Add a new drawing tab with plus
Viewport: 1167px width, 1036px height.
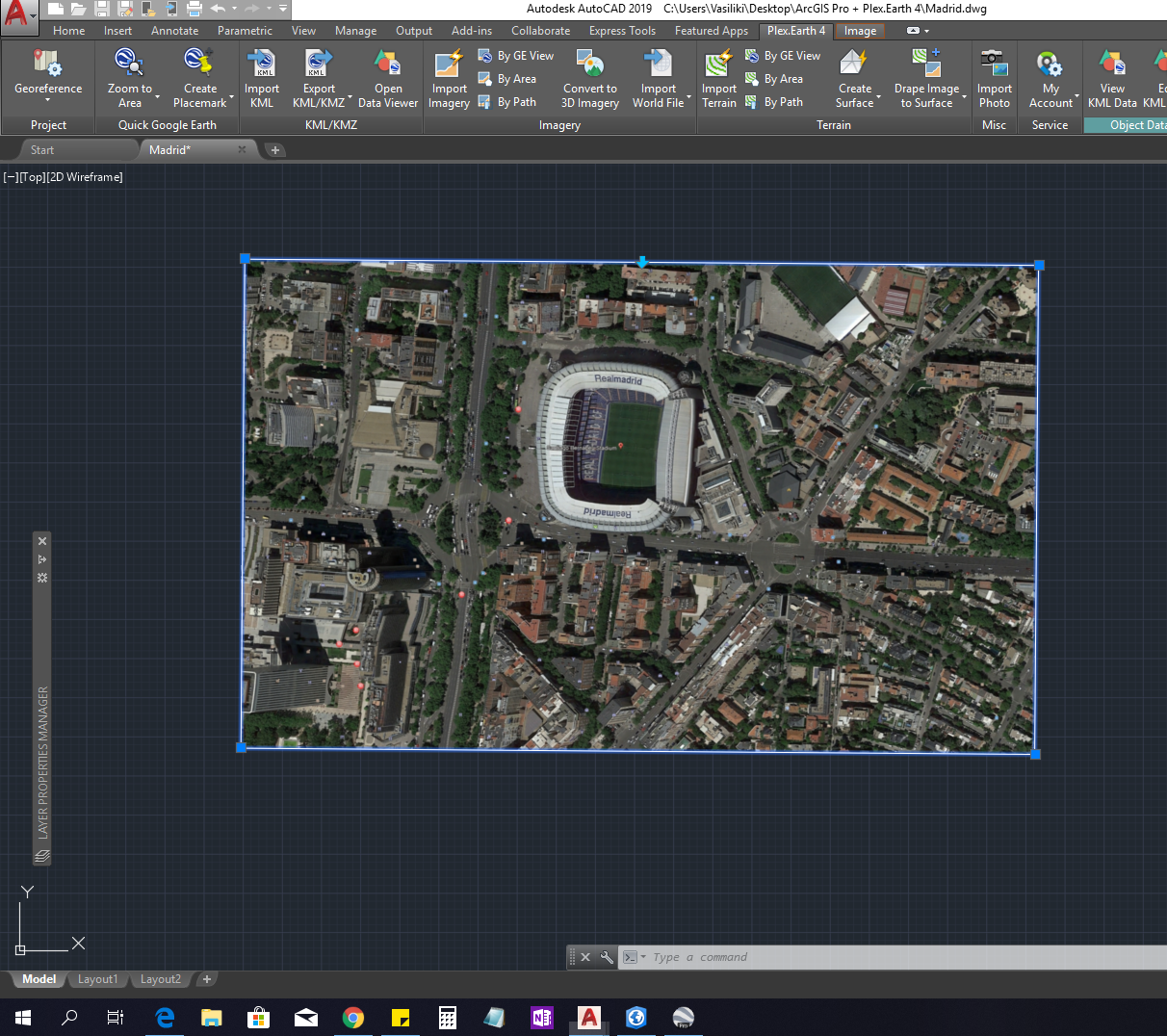(275, 150)
